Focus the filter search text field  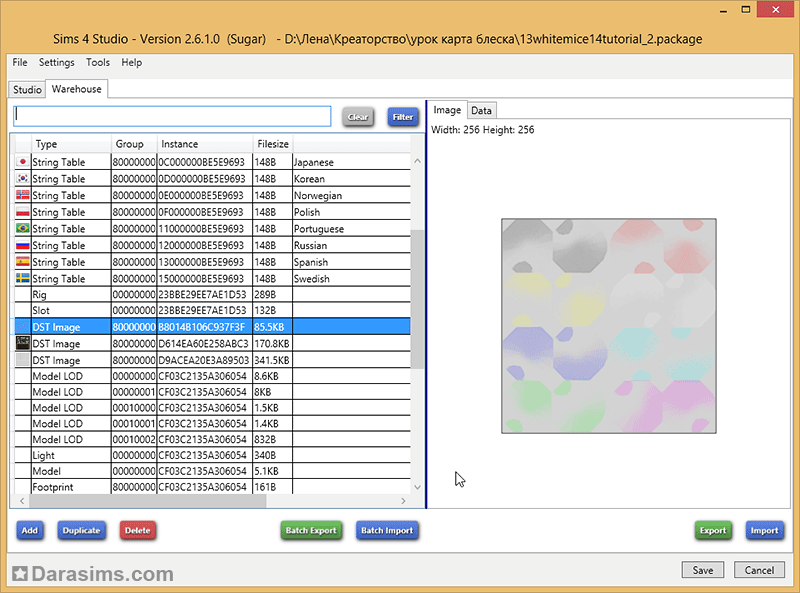pos(172,116)
